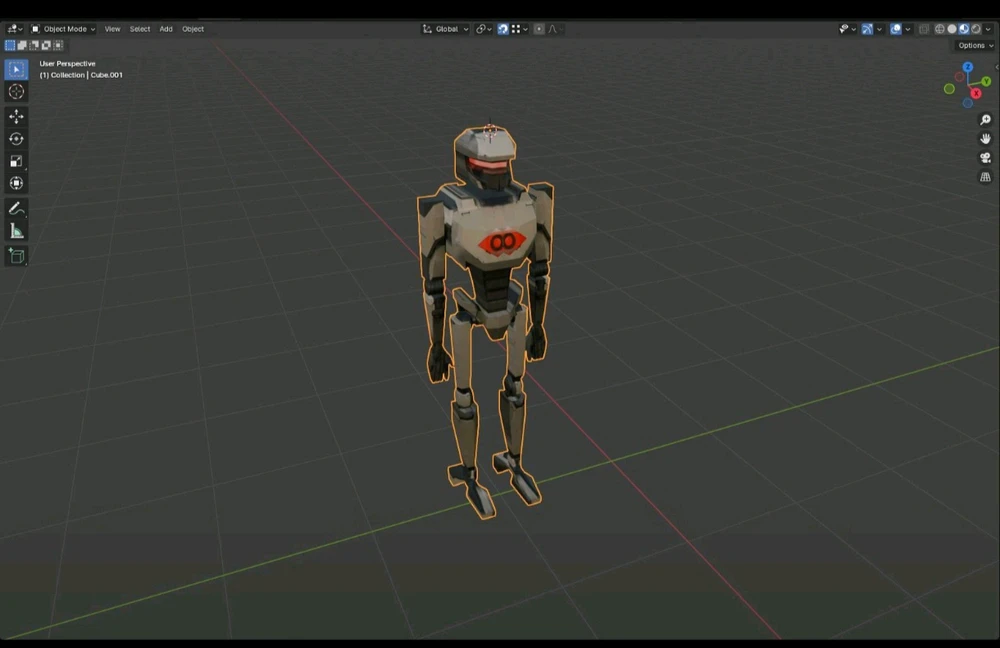Screen dimensions: 1000x648
Task: Open the editor type dropdown
Action: click(x=15, y=29)
